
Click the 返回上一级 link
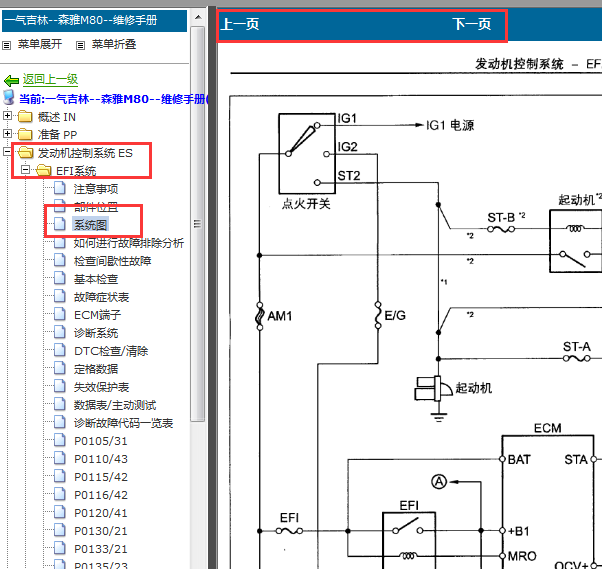[50, 79]
